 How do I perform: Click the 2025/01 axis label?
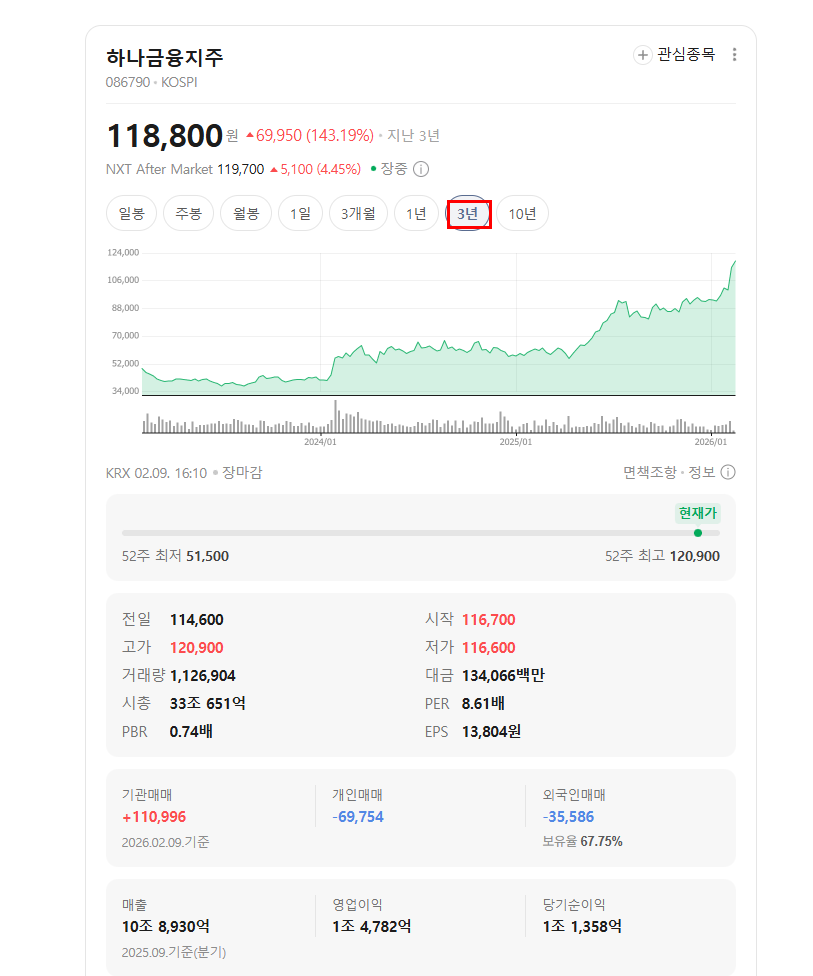point(515,442)
